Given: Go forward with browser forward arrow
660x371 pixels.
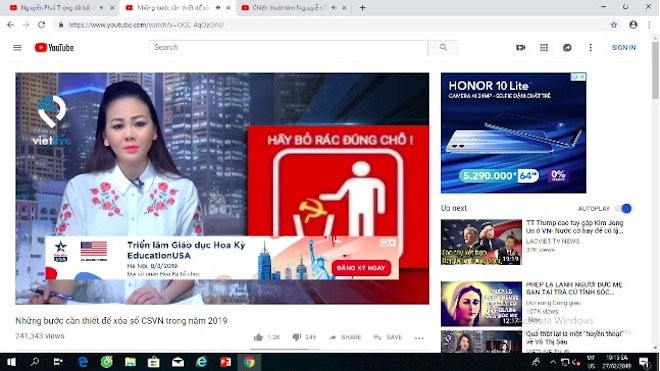Looking at the screenshot, I should click(x=26, y=25).
